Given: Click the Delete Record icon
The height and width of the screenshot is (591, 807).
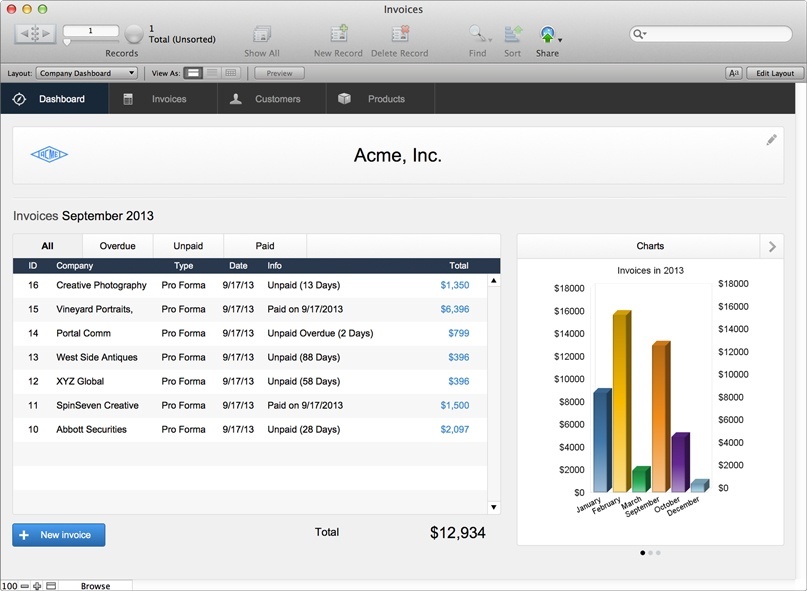Looking at the screenshot, I should point(400,34).
